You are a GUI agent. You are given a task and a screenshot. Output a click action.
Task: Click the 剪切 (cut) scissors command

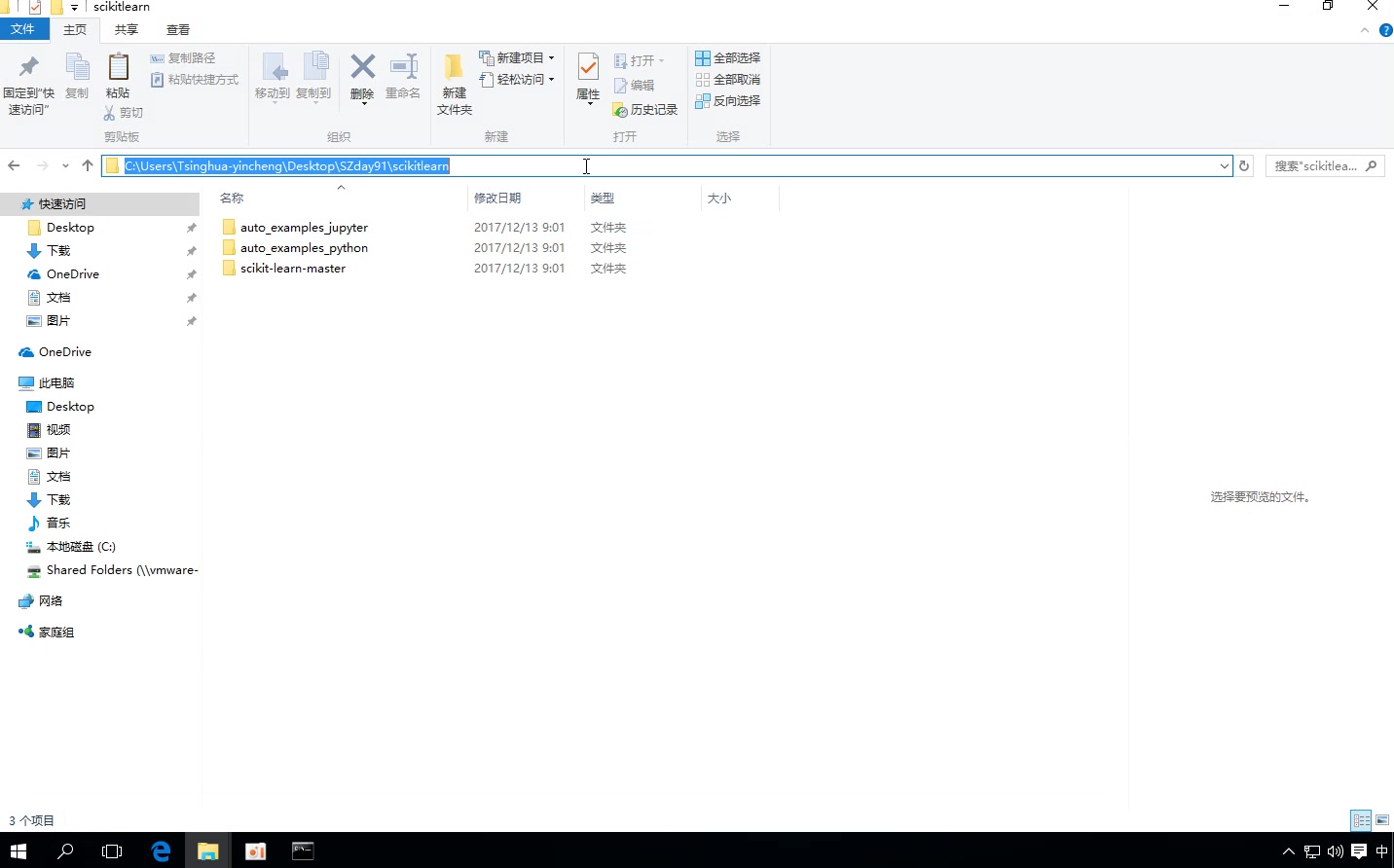[124, 113]
